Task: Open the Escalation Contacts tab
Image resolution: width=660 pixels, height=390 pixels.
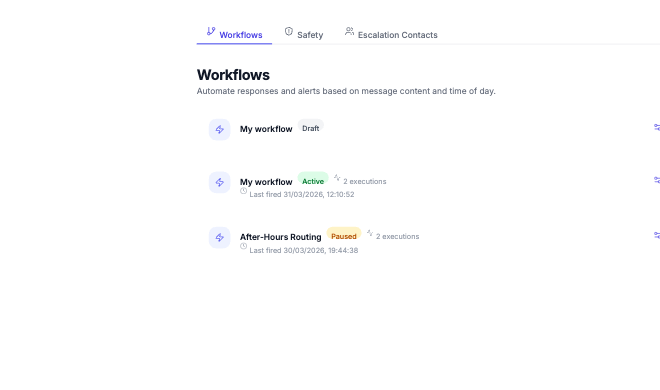Action: tap(391, 34)
